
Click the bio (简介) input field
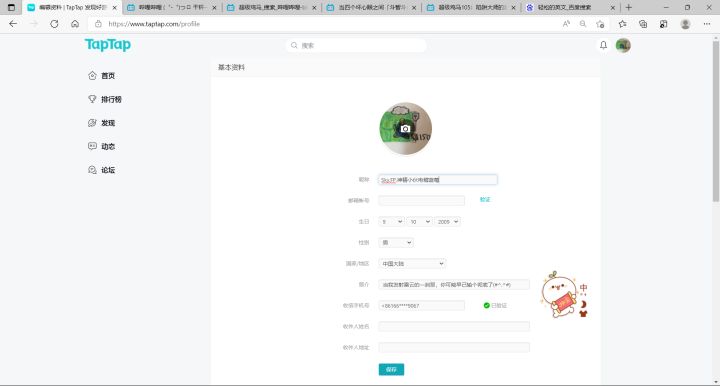[x=454, y=285]
